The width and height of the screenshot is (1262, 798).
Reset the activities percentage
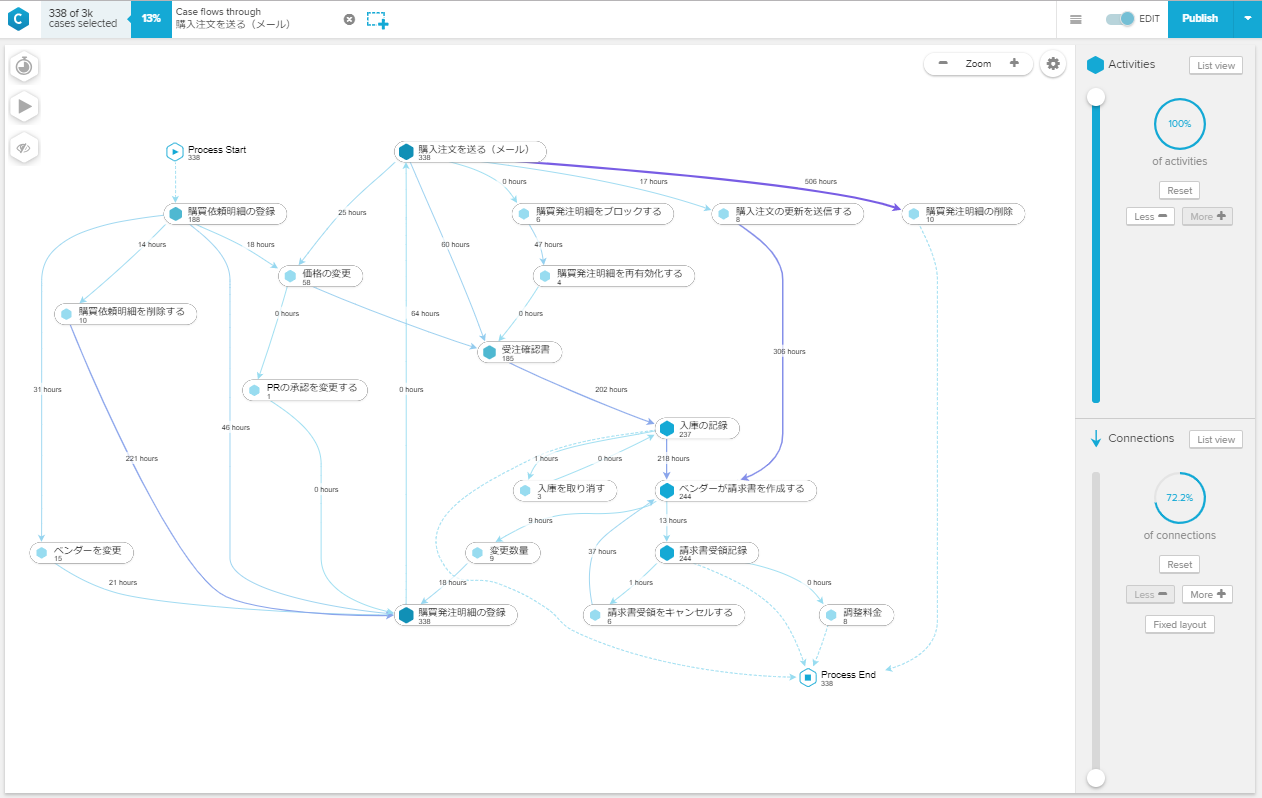pyautogui.click(x=1180, y=190)
